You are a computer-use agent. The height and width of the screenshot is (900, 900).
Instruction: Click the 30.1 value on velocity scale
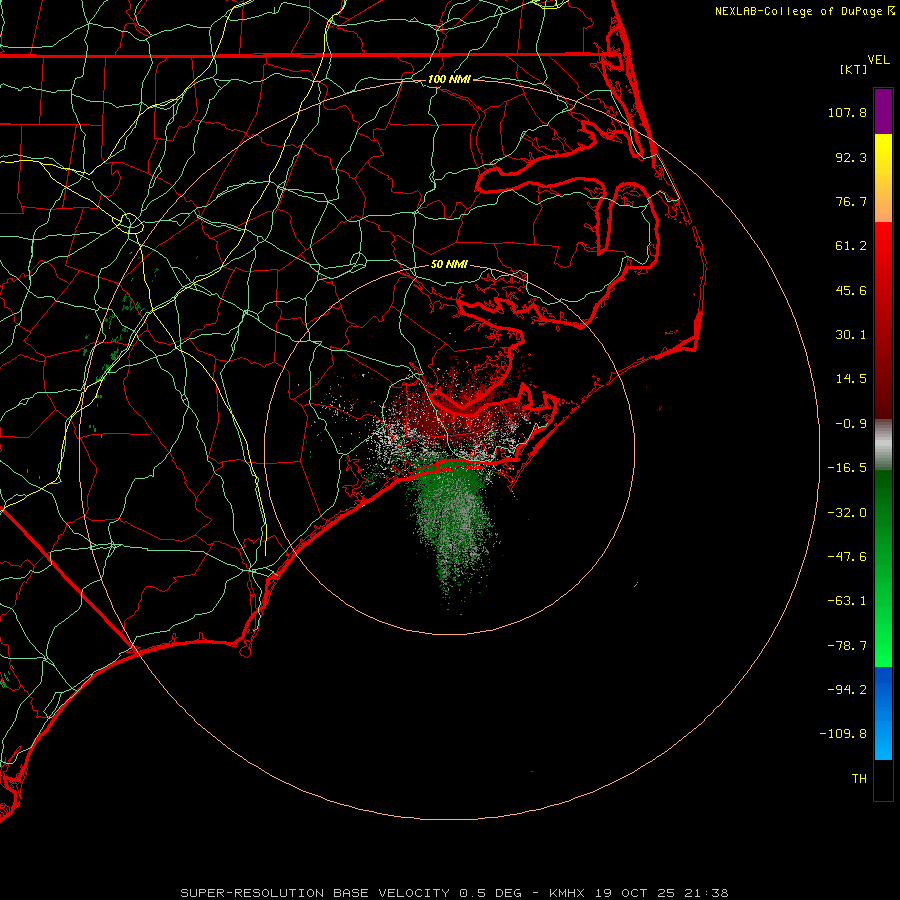[x=851, y=335]
